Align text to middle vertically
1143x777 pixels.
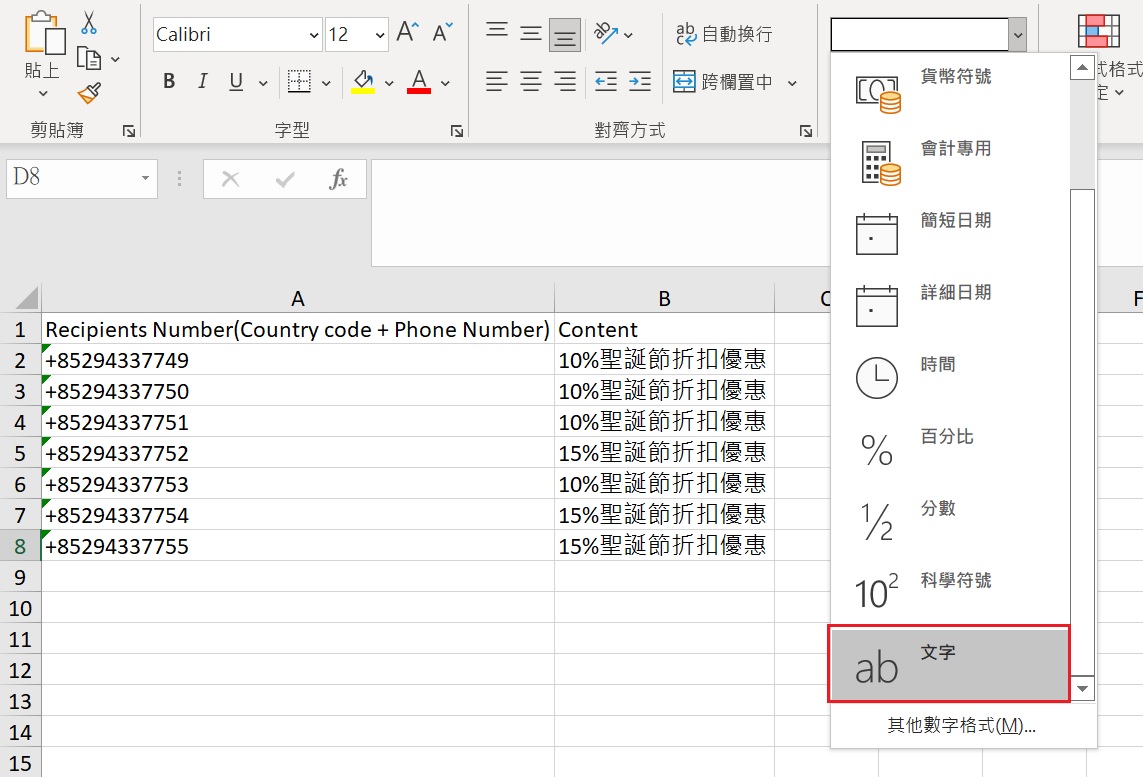pos(531,34)
